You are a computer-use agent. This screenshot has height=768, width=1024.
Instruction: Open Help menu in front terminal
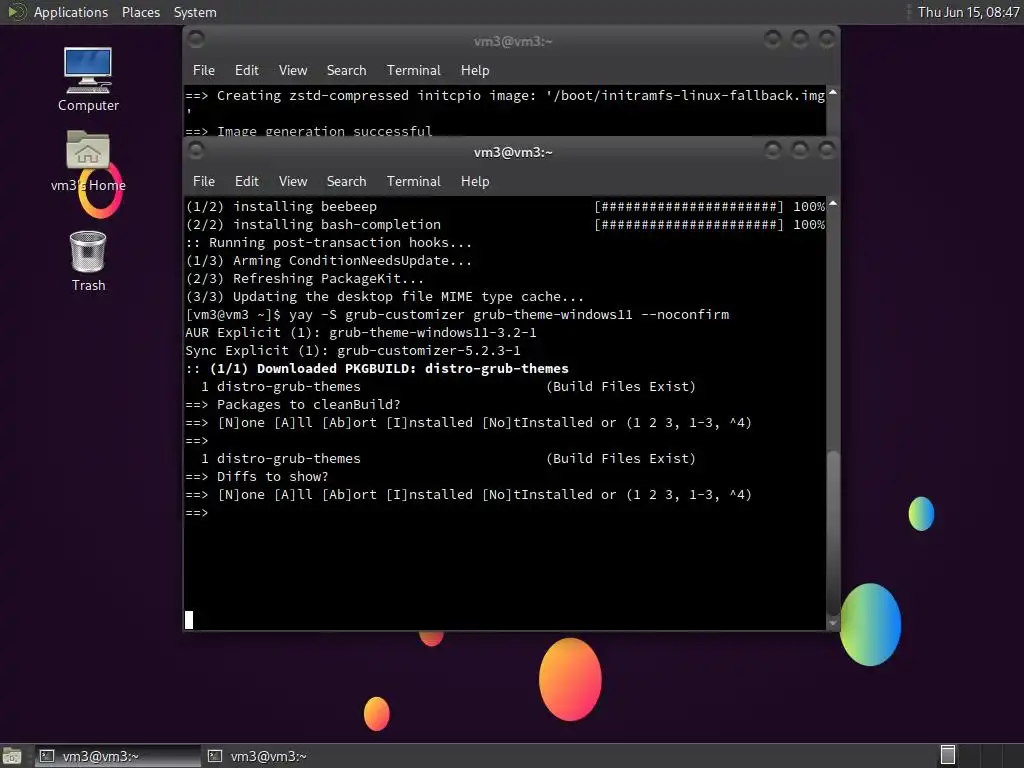pos(475,181)
